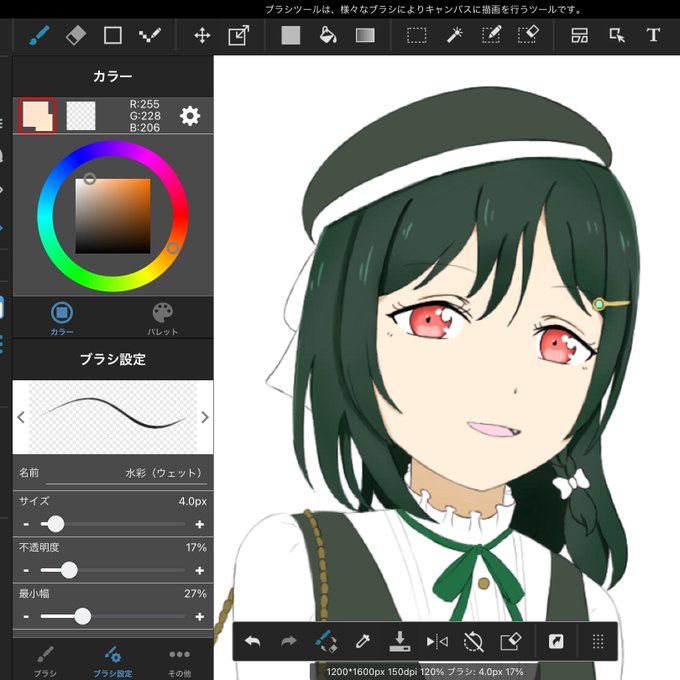Click the サイズ slider handle
The width and height of the screenshot is (680, 680).
56,524
